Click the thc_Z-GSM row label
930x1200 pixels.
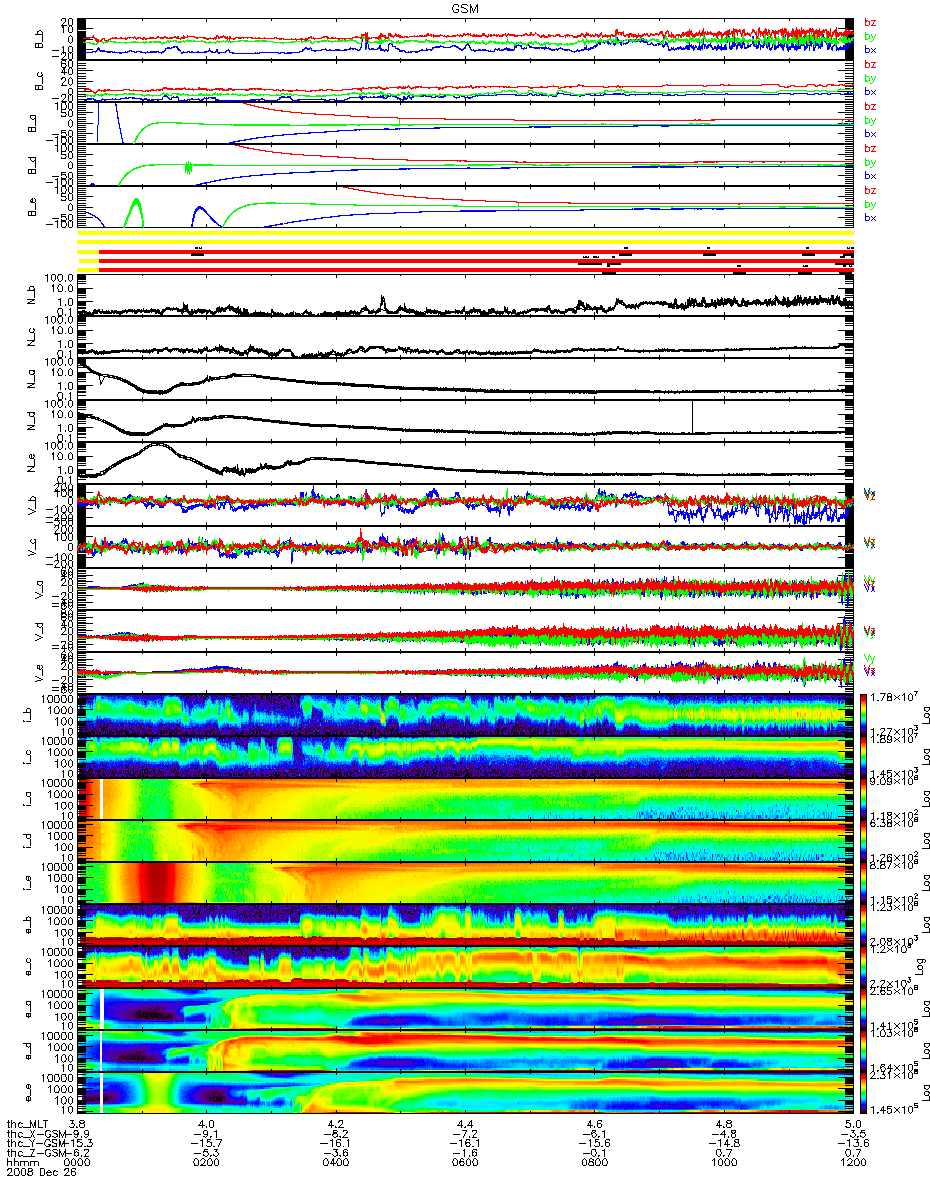coord(35,1153)
